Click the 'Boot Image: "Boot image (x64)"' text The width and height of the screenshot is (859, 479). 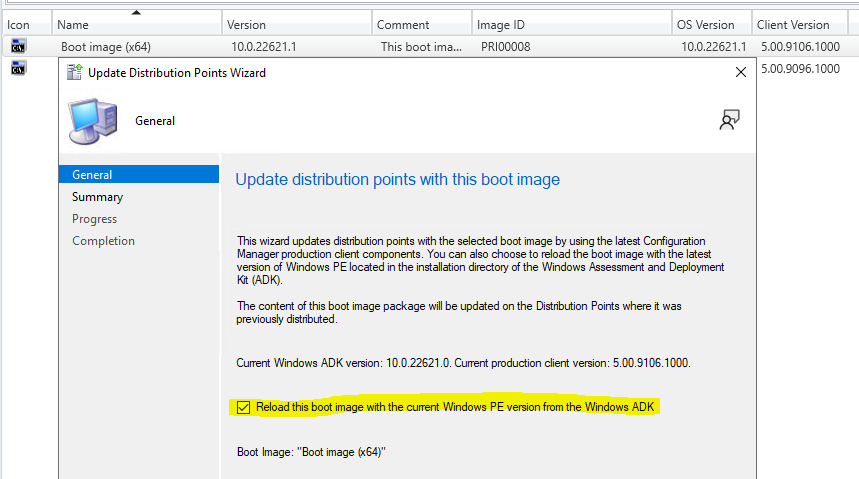(311, 452)
